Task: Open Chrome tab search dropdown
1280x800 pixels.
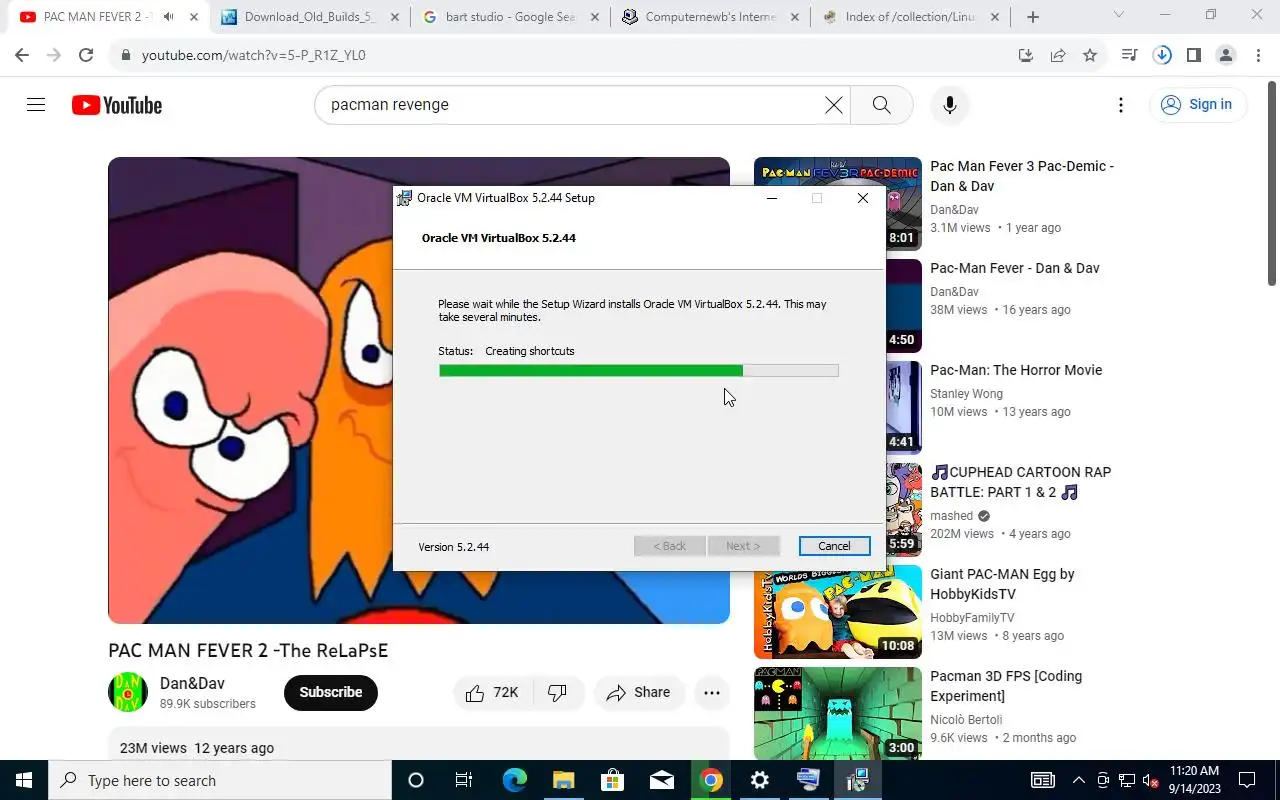Action: coord(1118,15)
